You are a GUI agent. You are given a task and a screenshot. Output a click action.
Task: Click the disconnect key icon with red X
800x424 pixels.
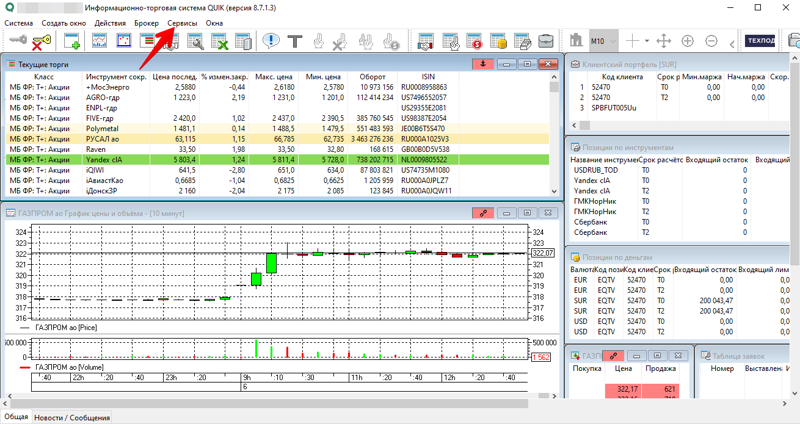point(42,41)
